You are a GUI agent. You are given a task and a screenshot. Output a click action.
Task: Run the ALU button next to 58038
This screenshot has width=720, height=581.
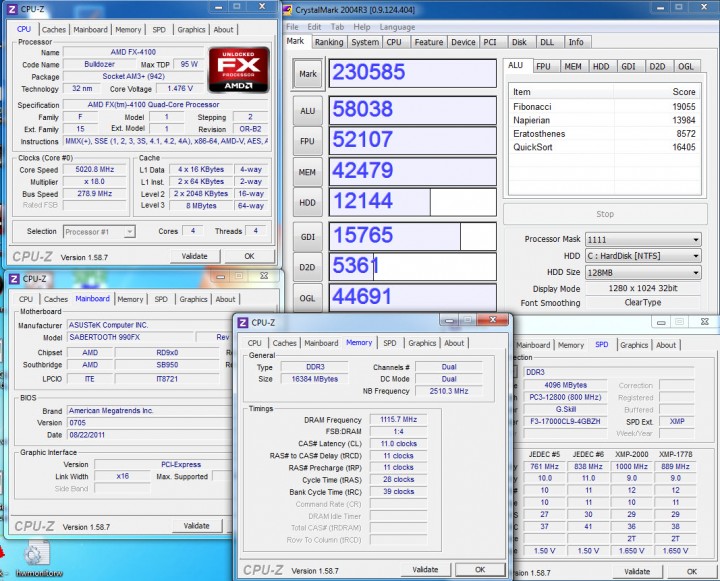click(x=308, y=110)
